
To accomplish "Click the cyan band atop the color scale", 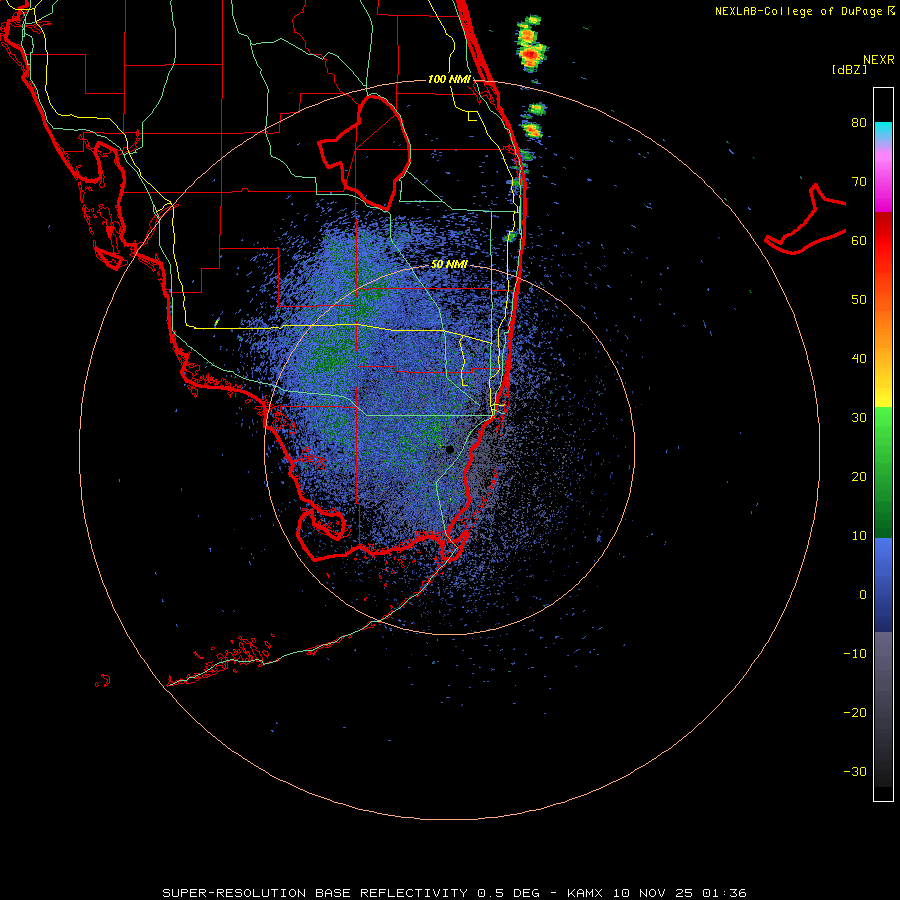I will tap(883, 131).
